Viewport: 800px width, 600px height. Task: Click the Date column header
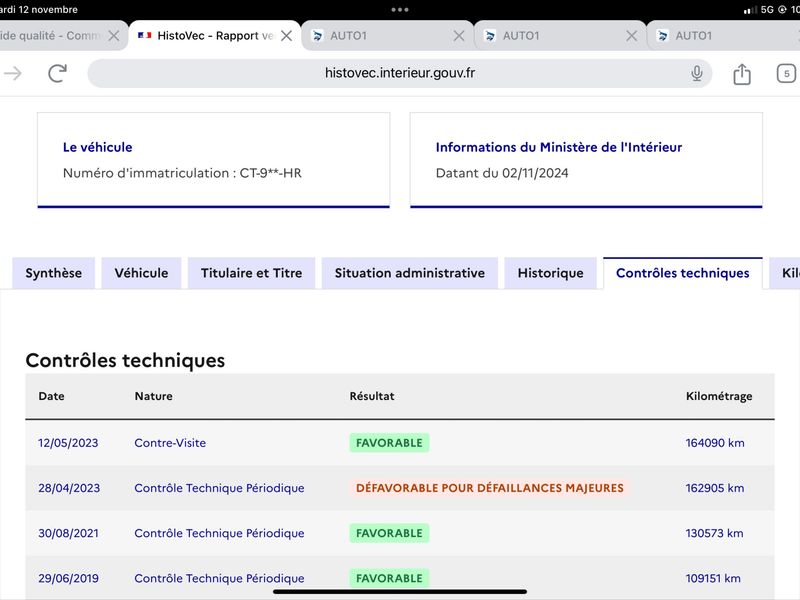point(52,396)
